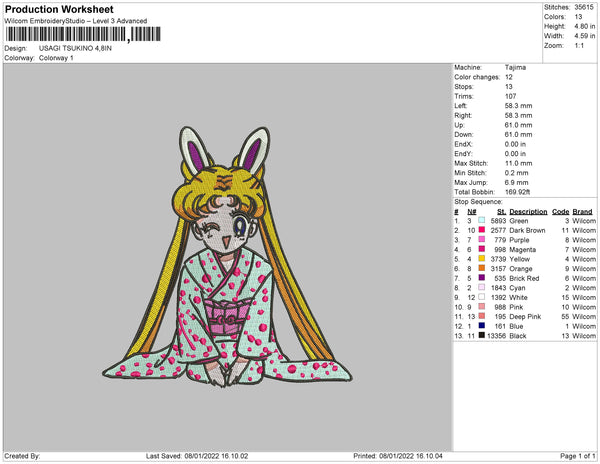Click the Production Worksheet title

click(59, 10)
